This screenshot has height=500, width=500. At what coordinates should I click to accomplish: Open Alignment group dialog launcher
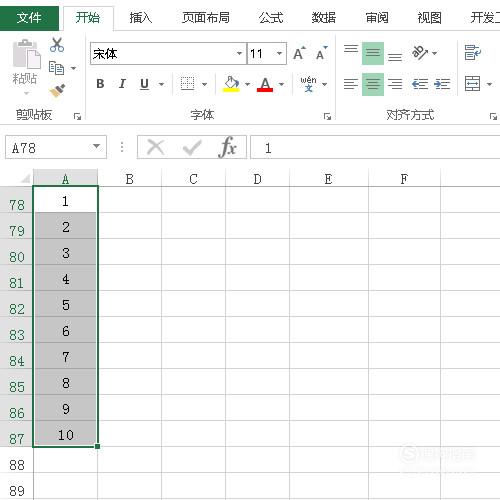point(493,116)
